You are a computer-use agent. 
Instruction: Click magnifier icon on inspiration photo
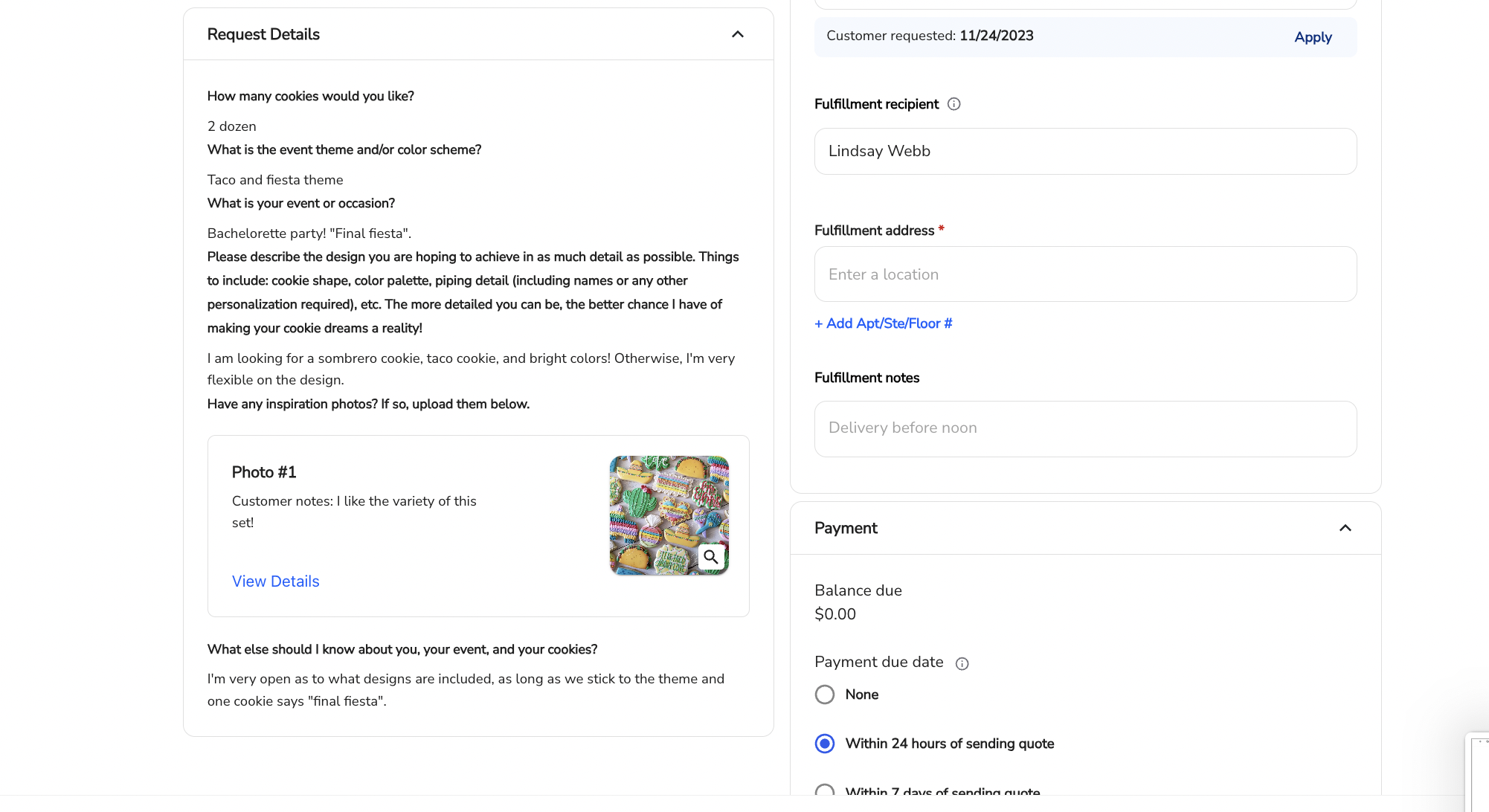(x=711, y=557)
